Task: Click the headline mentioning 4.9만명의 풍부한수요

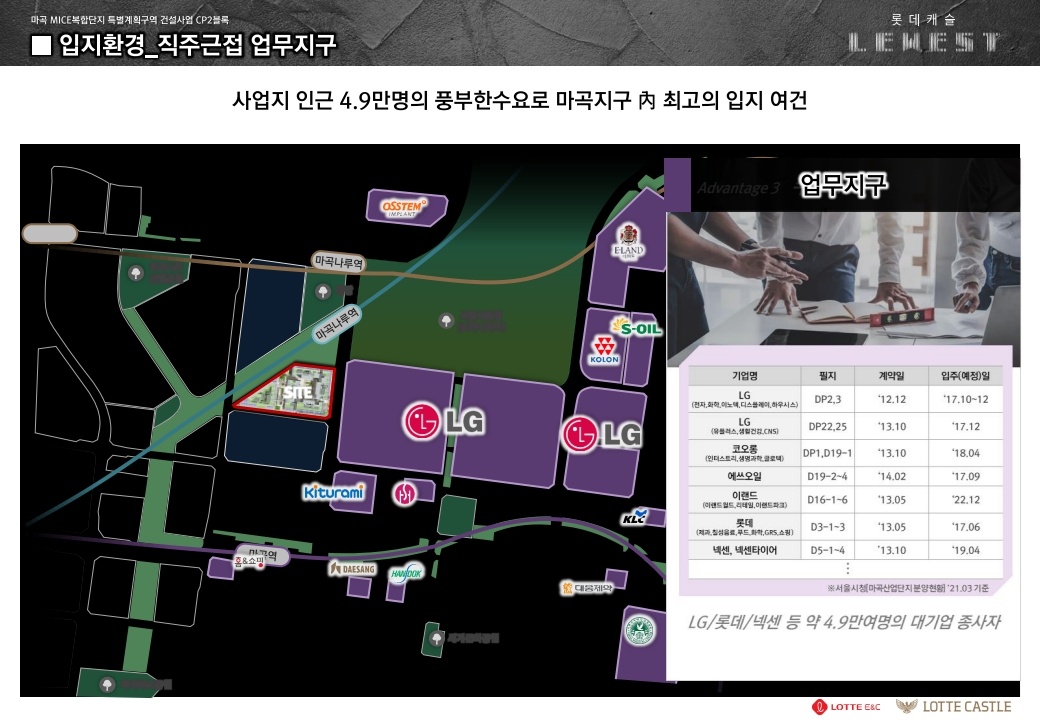Action: 519,100
